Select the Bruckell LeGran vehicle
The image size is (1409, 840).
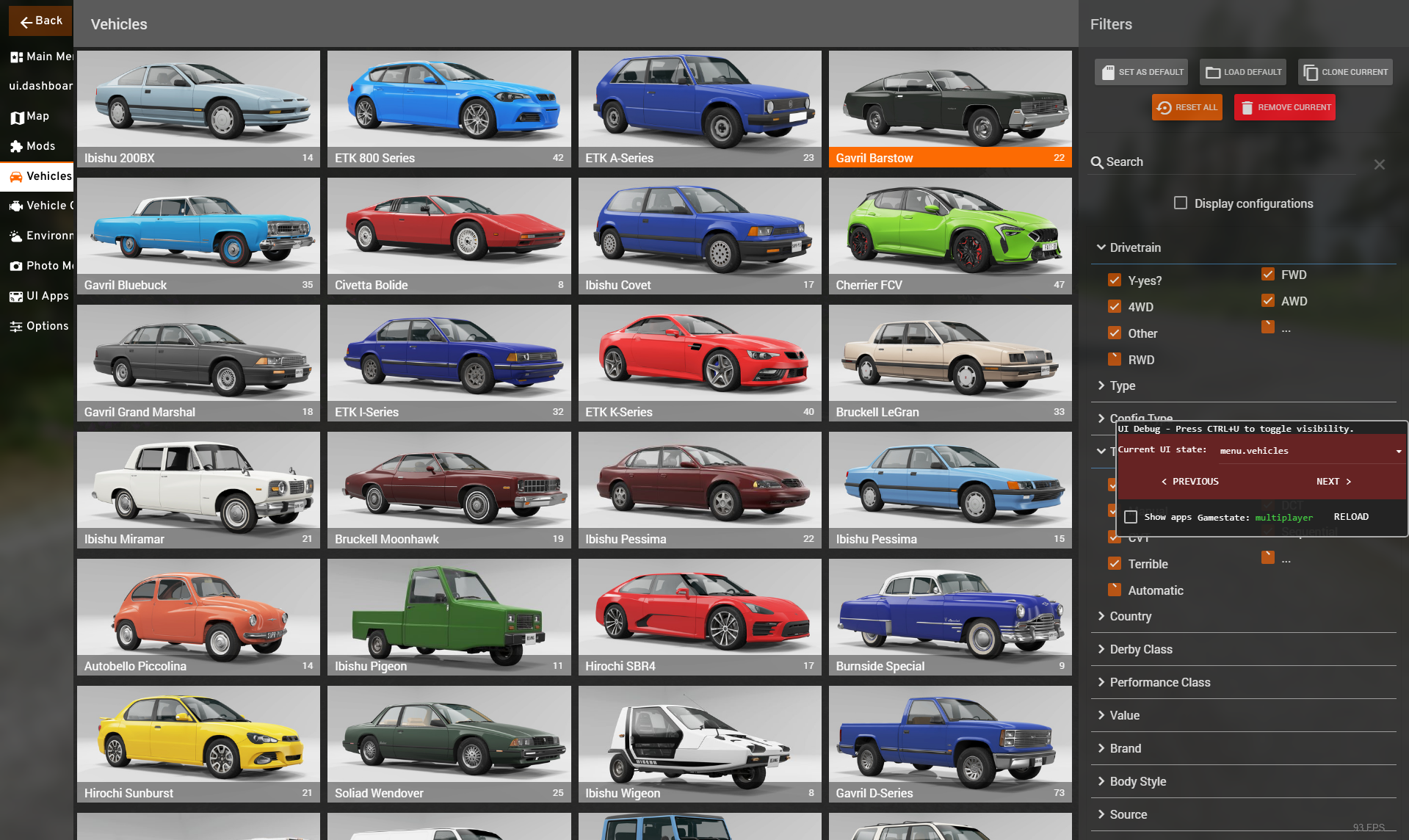(x=950, y=363)
